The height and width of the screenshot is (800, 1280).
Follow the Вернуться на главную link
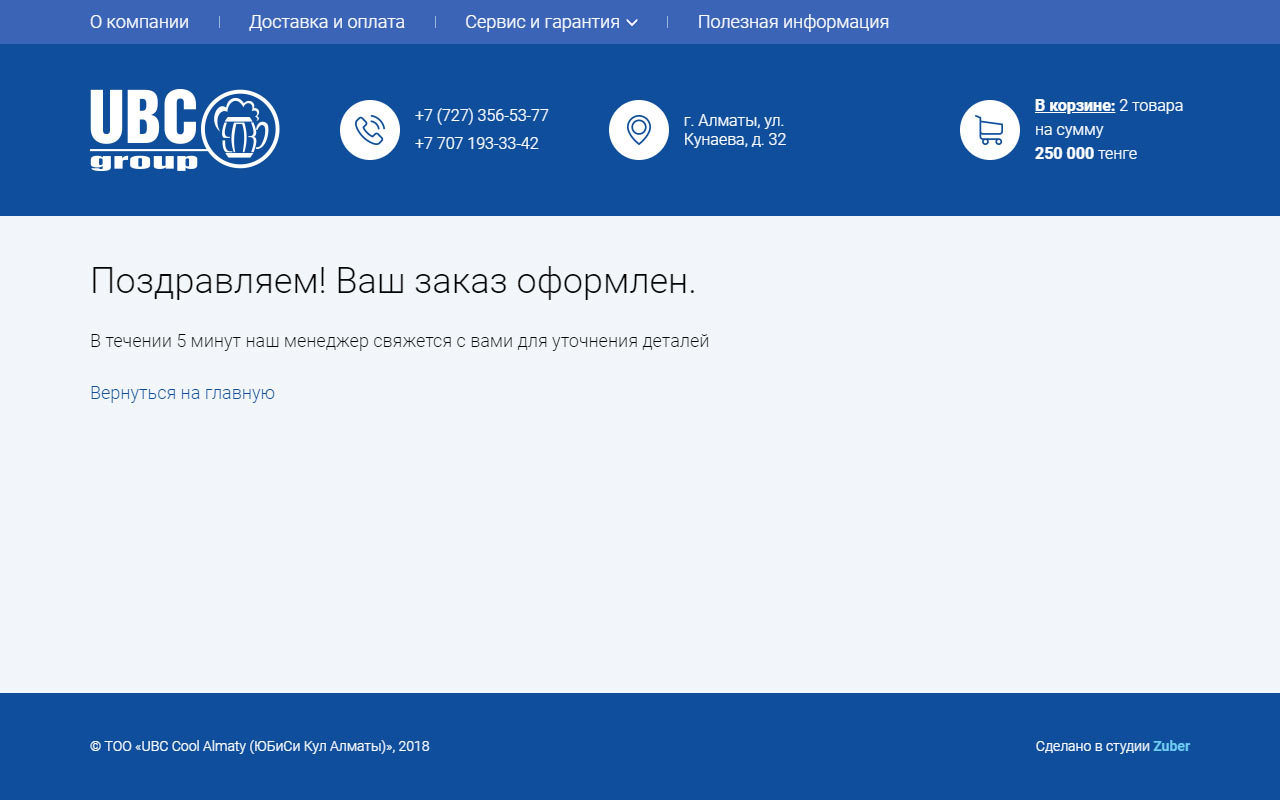(182, 393)
